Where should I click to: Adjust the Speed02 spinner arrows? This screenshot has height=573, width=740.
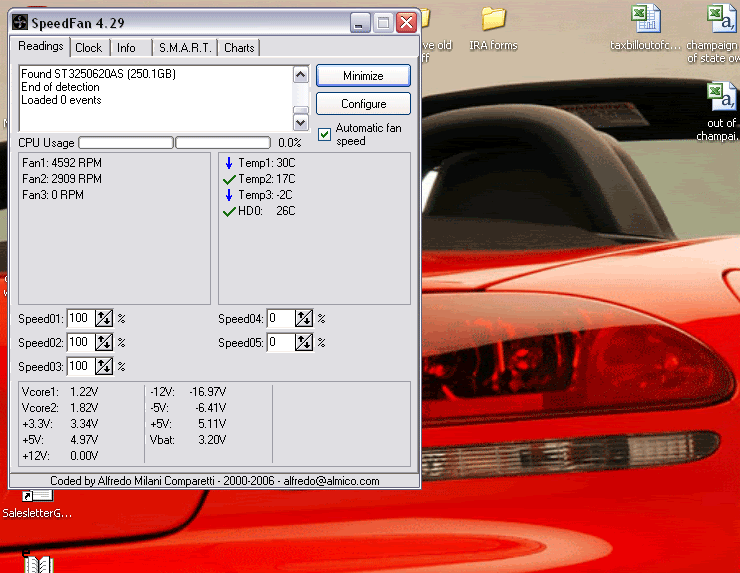point(105,343)
